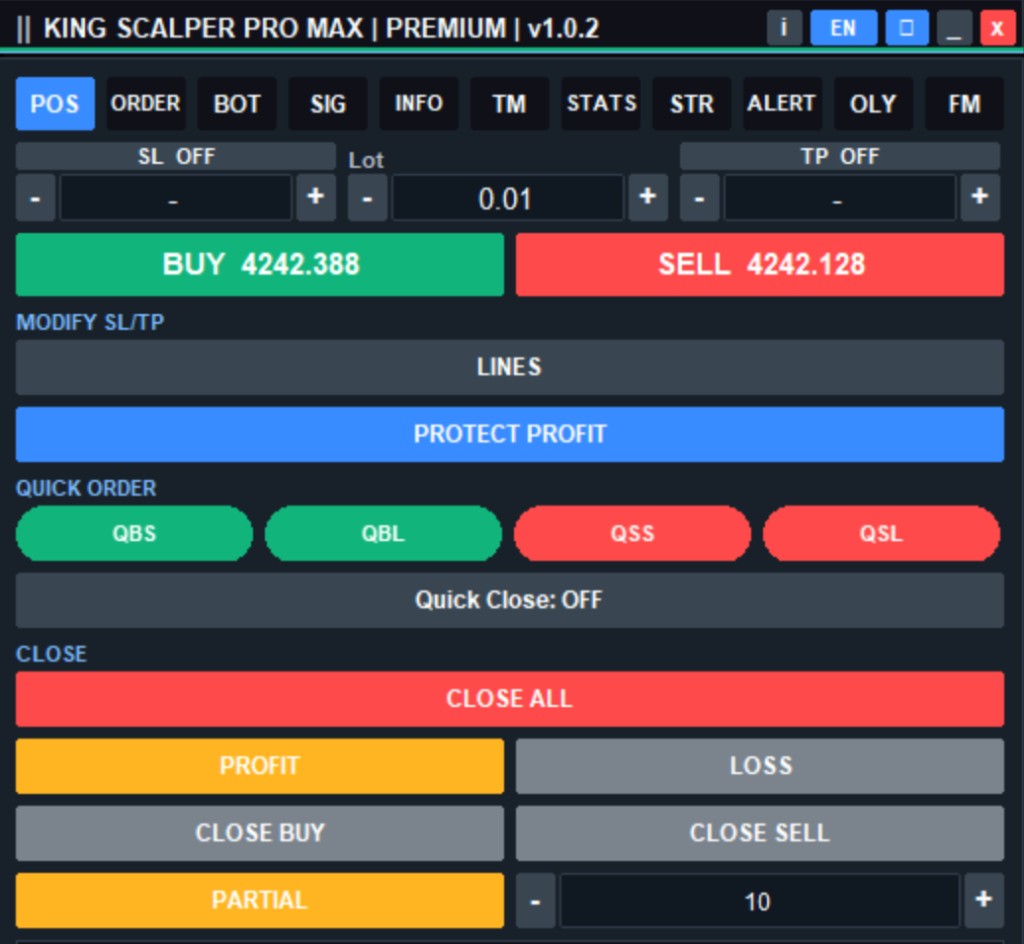The image size is (1024, 944).
Task: Activate PROTECT PROFIT
Action: coord(510,434)
